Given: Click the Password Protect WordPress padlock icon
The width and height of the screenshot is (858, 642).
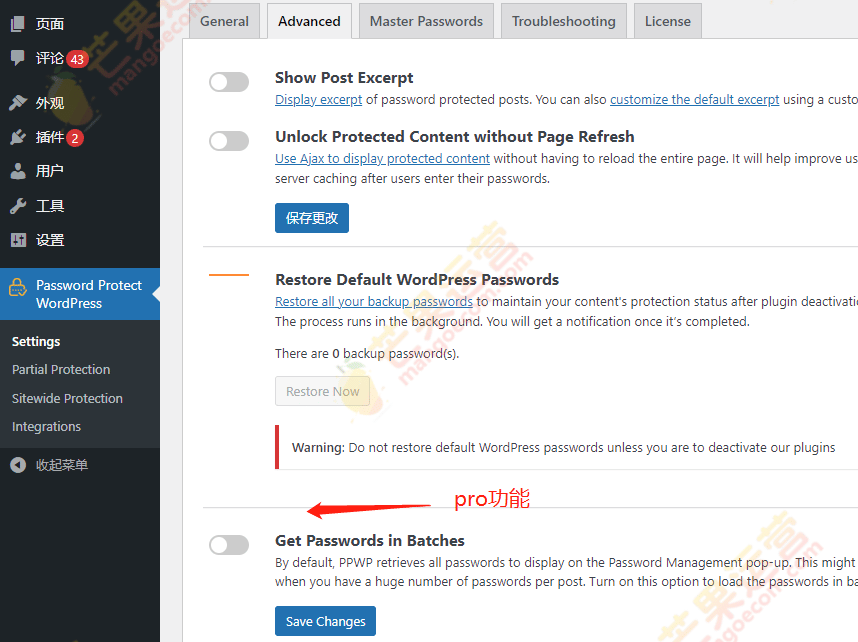Looking at the screenshot, I should 18,287.
